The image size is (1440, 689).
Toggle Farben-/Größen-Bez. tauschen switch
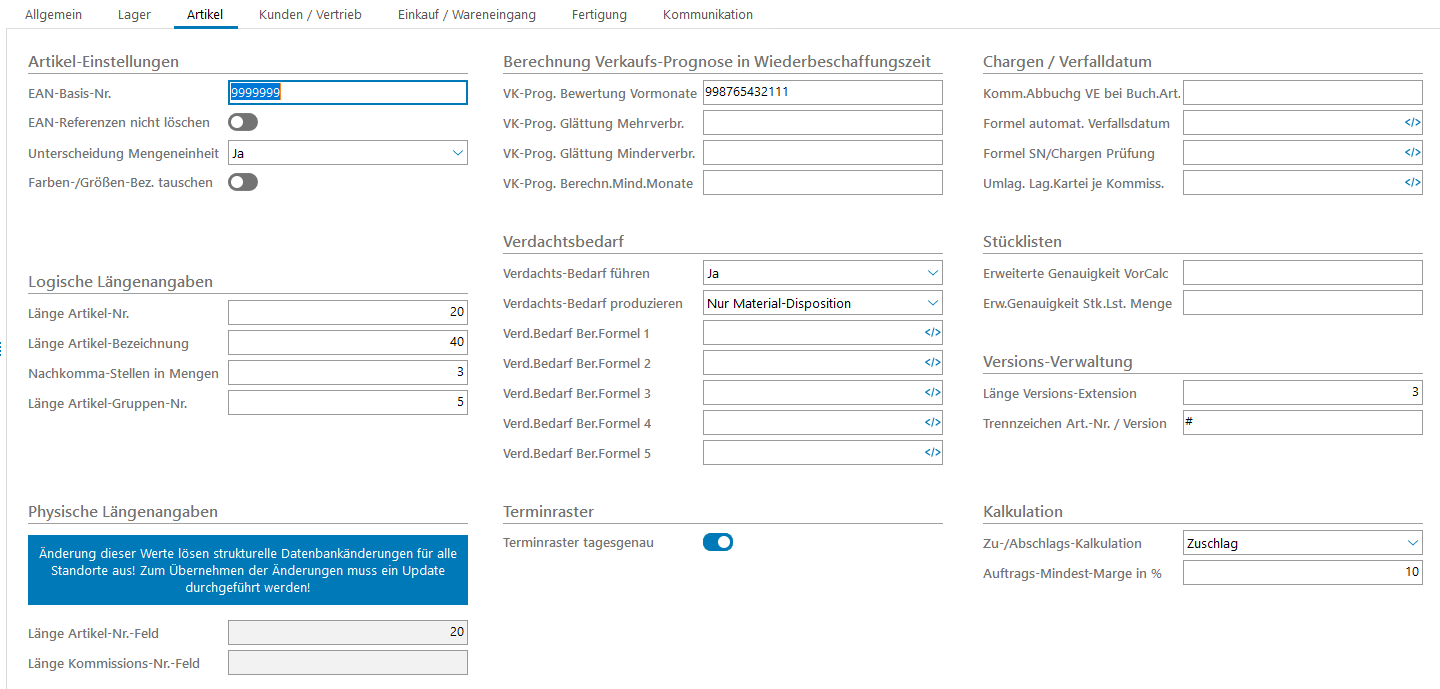pos(243,183)
